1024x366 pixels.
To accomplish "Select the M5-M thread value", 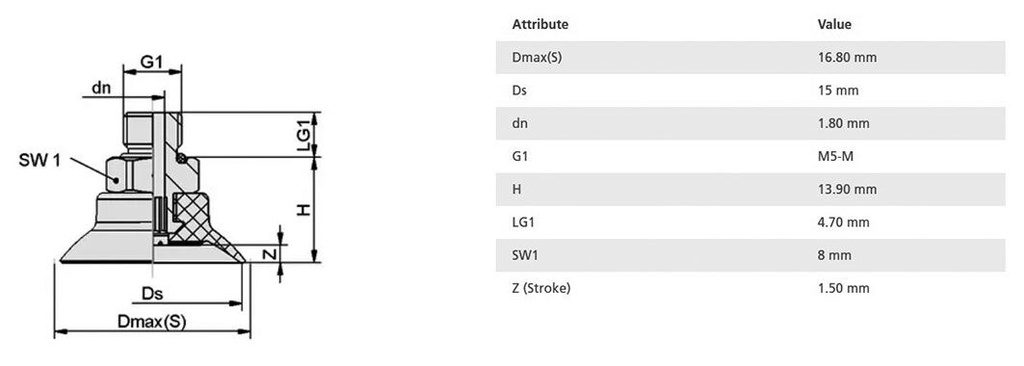I will [x=834, y=156].
